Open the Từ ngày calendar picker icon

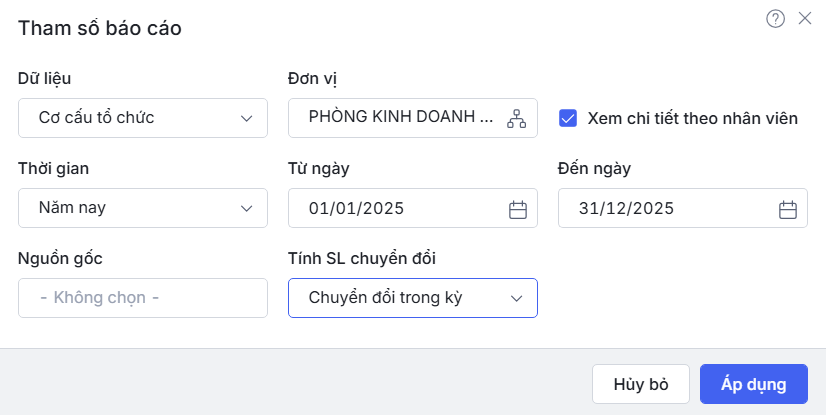[518, 209]
